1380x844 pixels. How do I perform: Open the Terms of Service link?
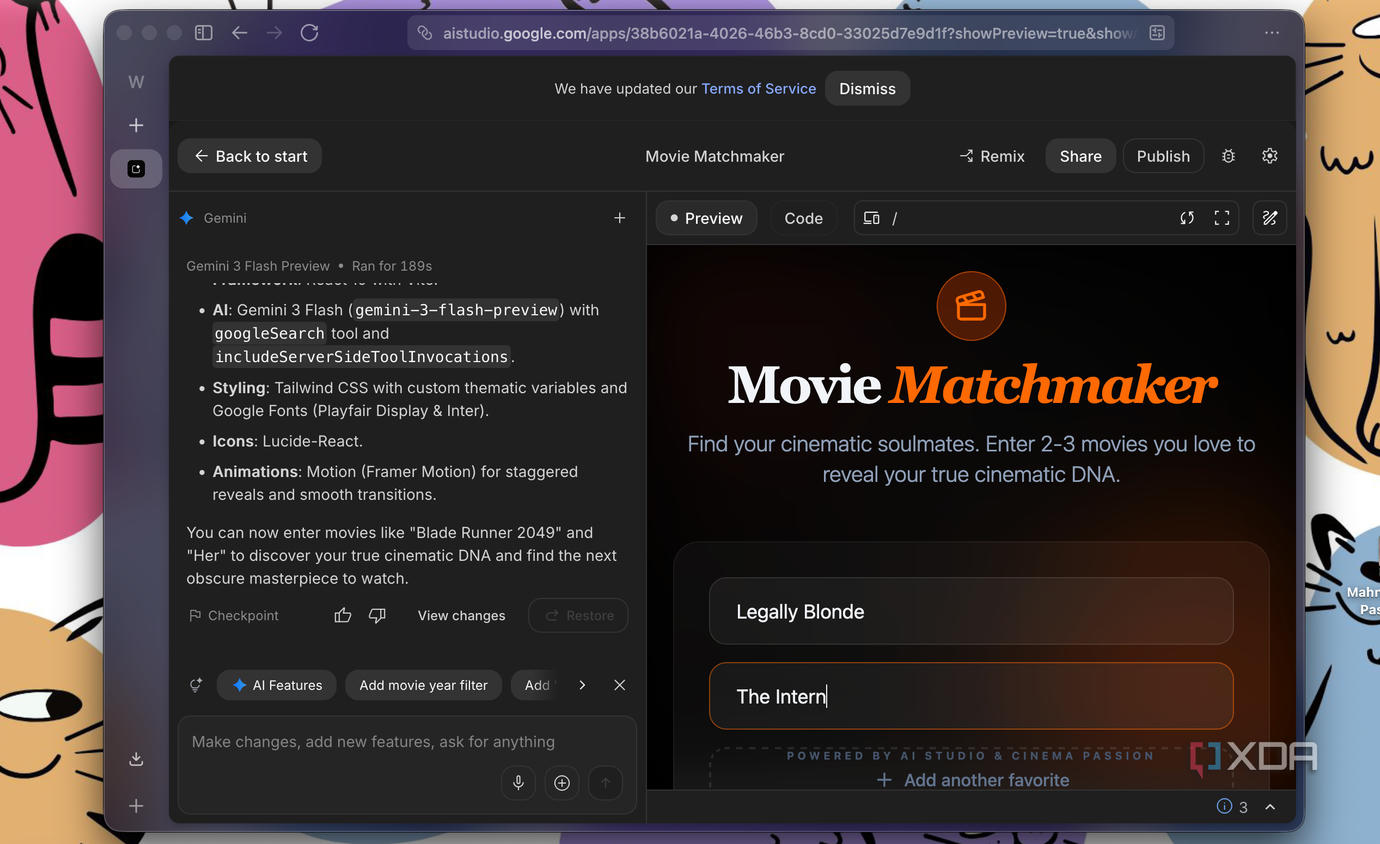pos(759,89)
